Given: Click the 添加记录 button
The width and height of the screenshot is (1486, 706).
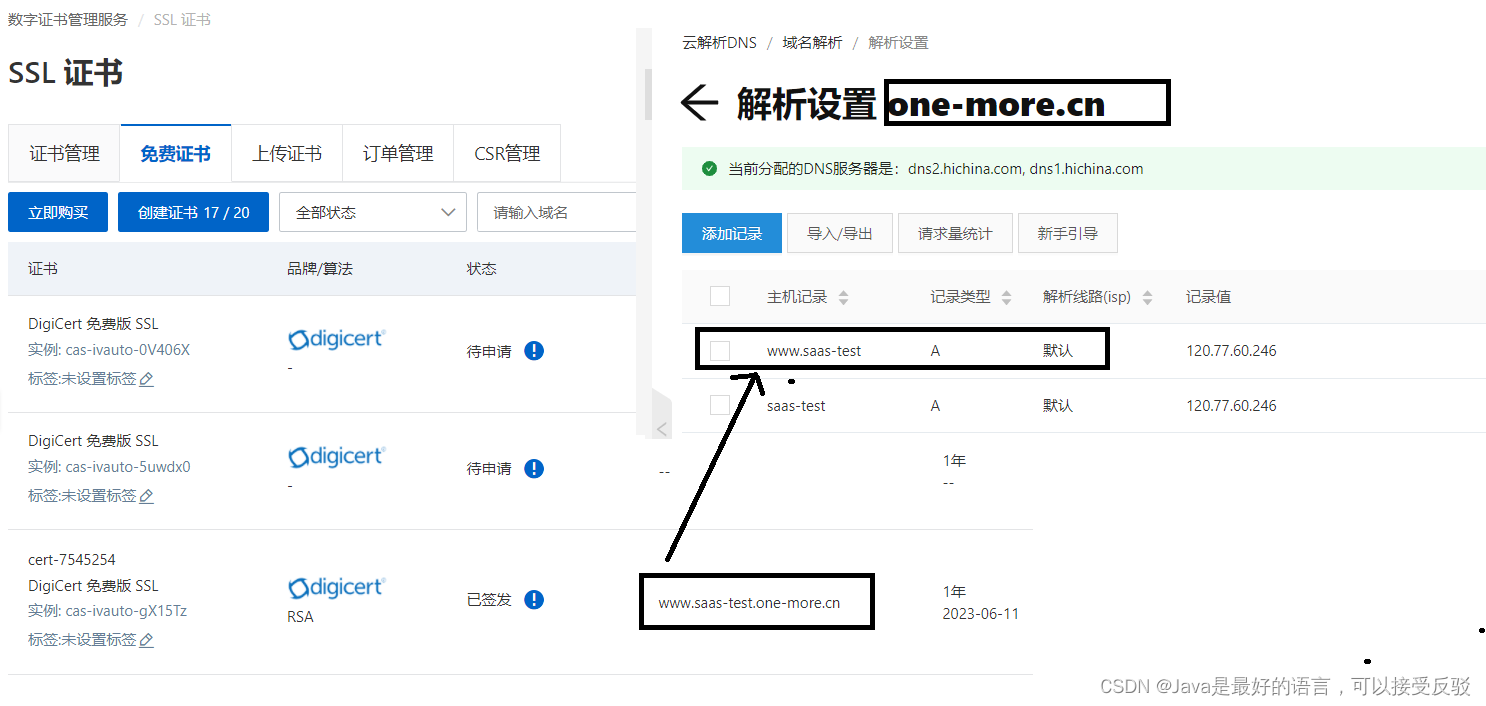Looking at the screenshot, I should (x=732, y=233).
